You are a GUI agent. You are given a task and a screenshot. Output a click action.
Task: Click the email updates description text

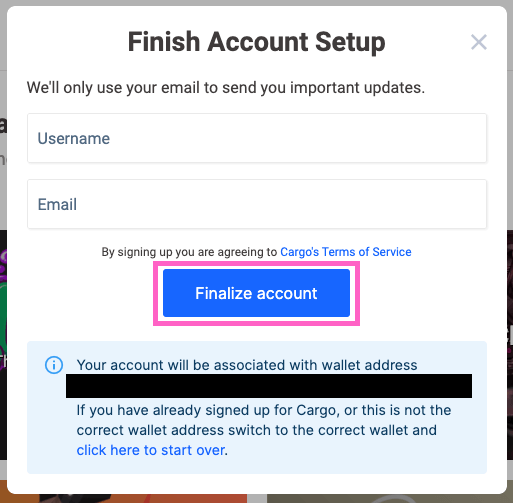tap(226, 88)
